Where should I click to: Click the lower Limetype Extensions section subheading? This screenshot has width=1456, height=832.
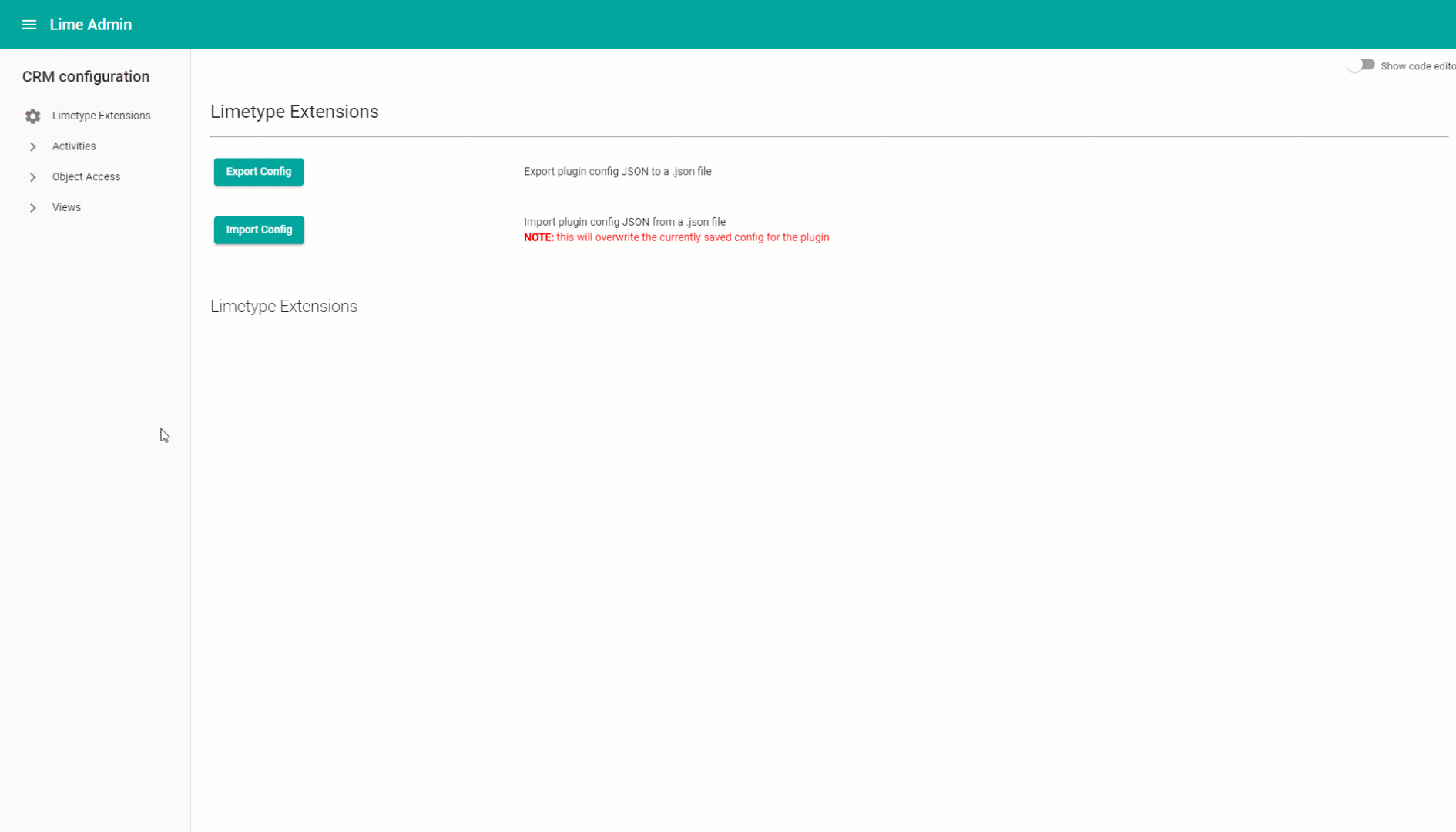pos(283,307)
